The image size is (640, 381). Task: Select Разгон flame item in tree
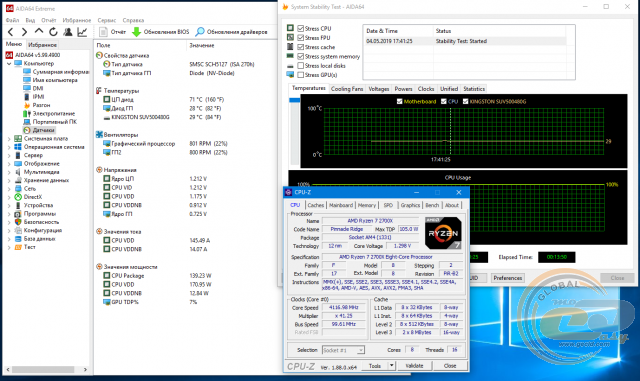click(x=37, y=105)
